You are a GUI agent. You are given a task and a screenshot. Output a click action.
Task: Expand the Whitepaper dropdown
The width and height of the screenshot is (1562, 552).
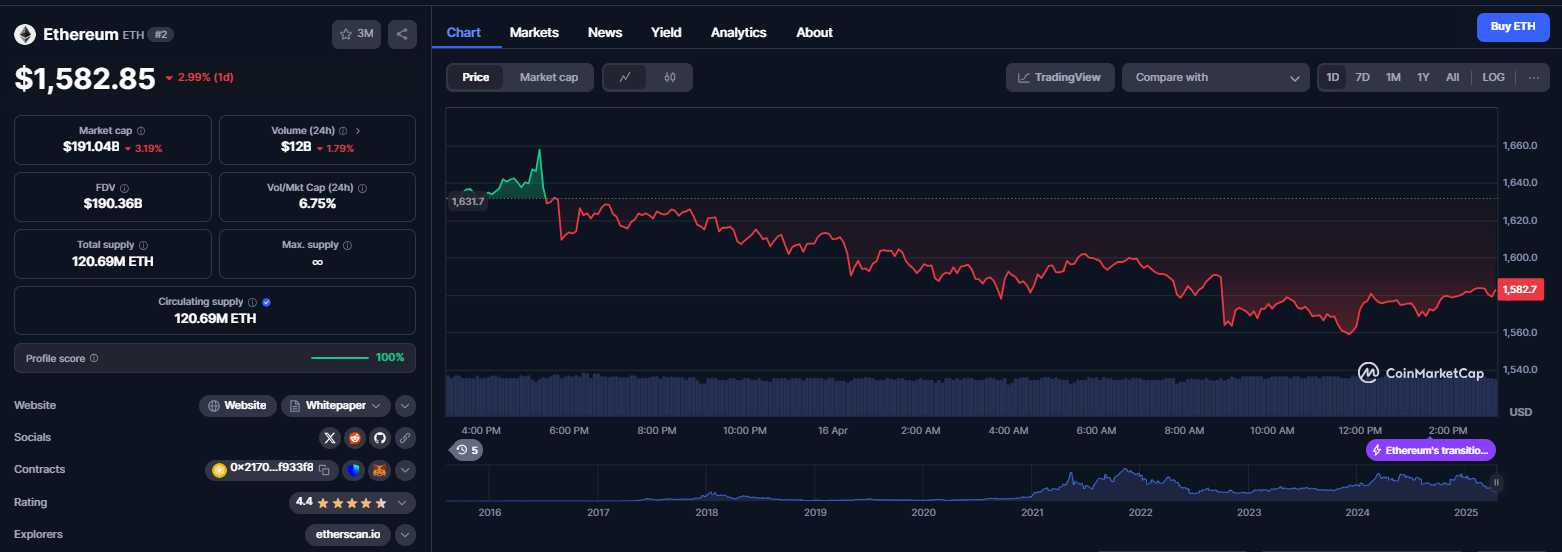tap(335, 405)
